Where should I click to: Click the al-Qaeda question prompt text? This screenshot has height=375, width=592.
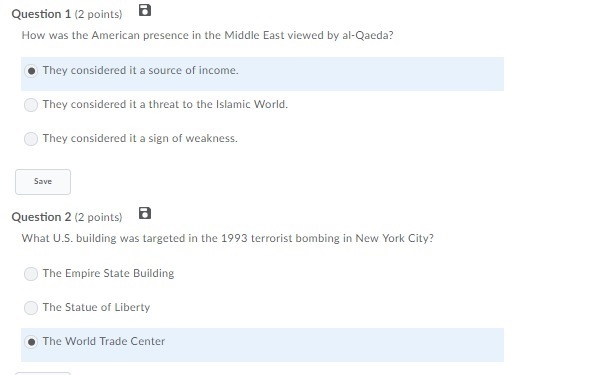point(207,35)
